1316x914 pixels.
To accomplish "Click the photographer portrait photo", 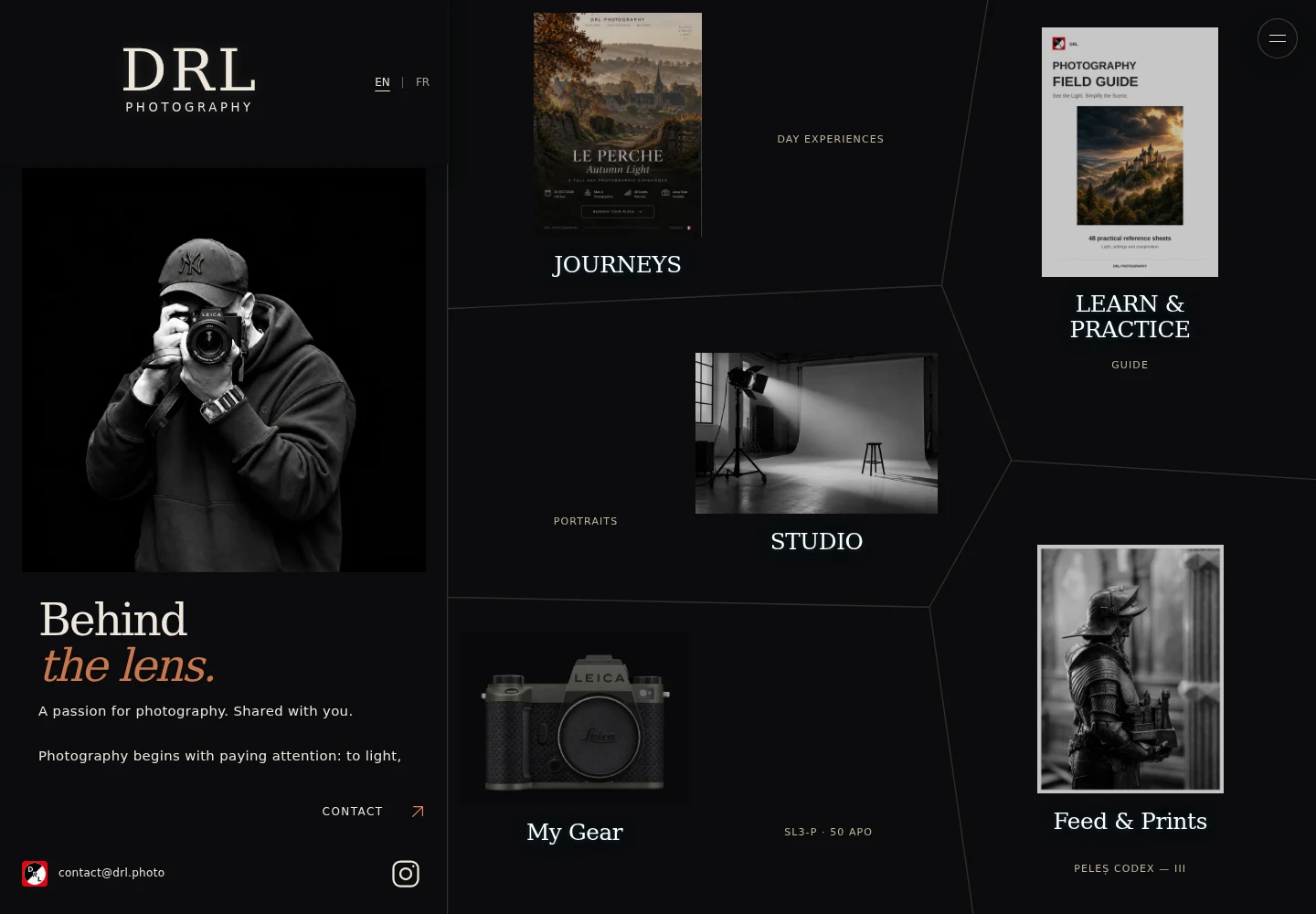I will [x=224, y=370].
